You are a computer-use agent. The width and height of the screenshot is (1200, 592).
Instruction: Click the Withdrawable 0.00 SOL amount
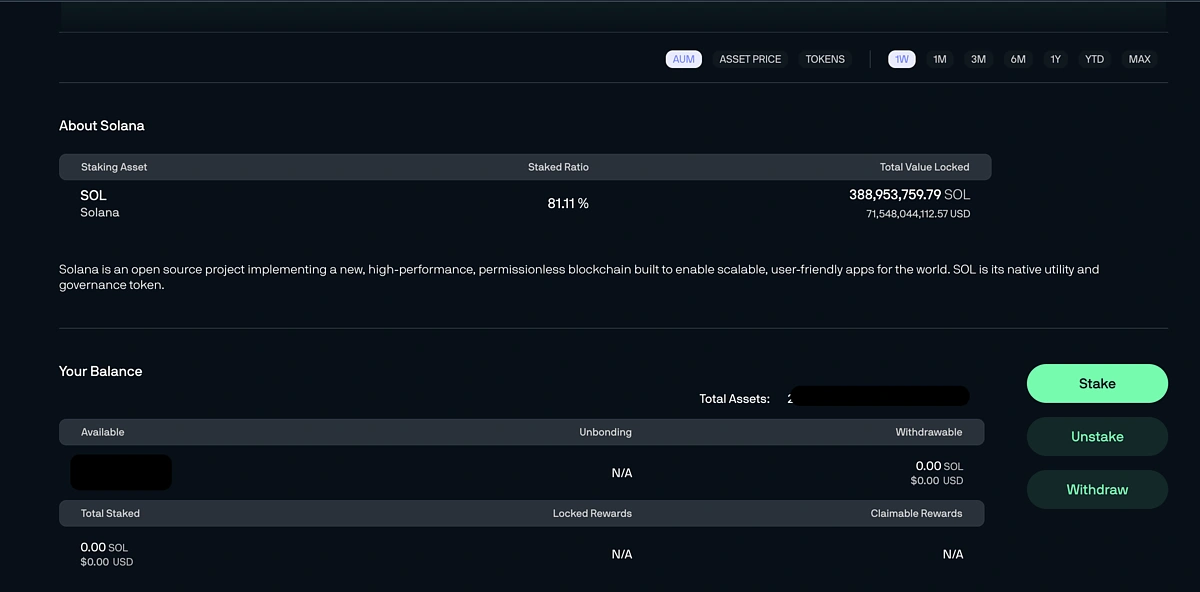[939, 466]
